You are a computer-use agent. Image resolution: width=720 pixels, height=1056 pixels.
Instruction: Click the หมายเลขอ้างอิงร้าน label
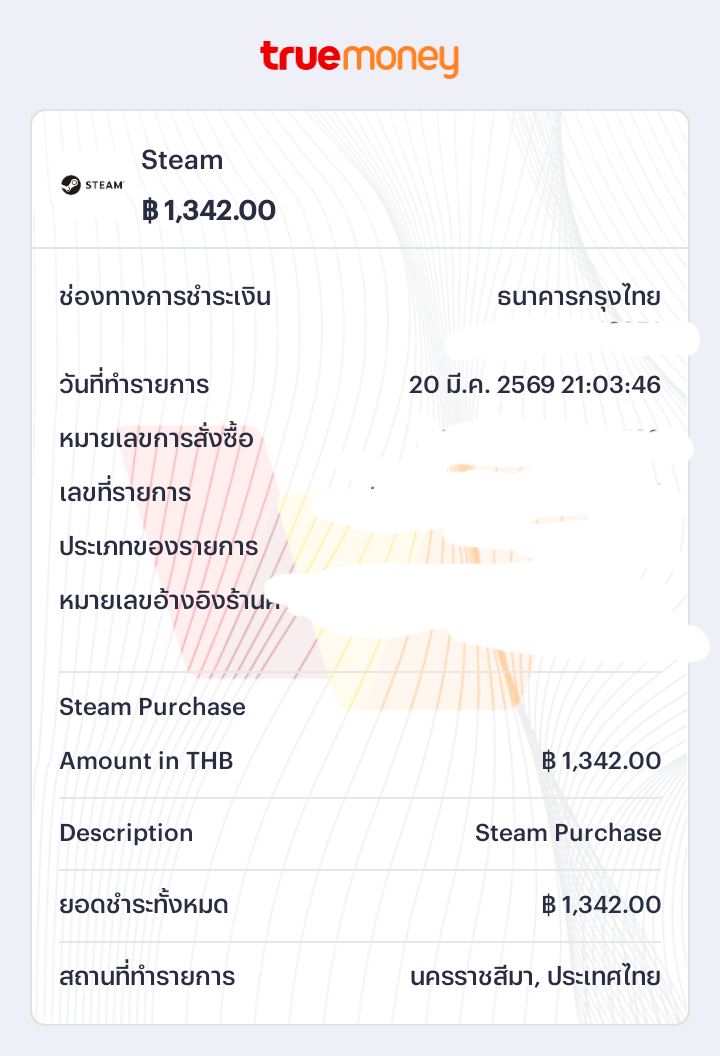[166, 601]
